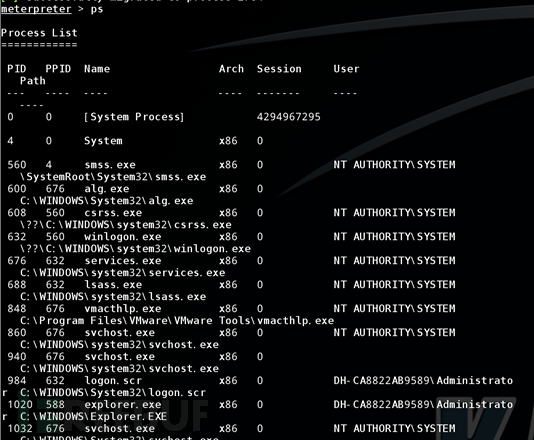
Task: Select the "explorer.exe" process name
Action: coord(123,405)
